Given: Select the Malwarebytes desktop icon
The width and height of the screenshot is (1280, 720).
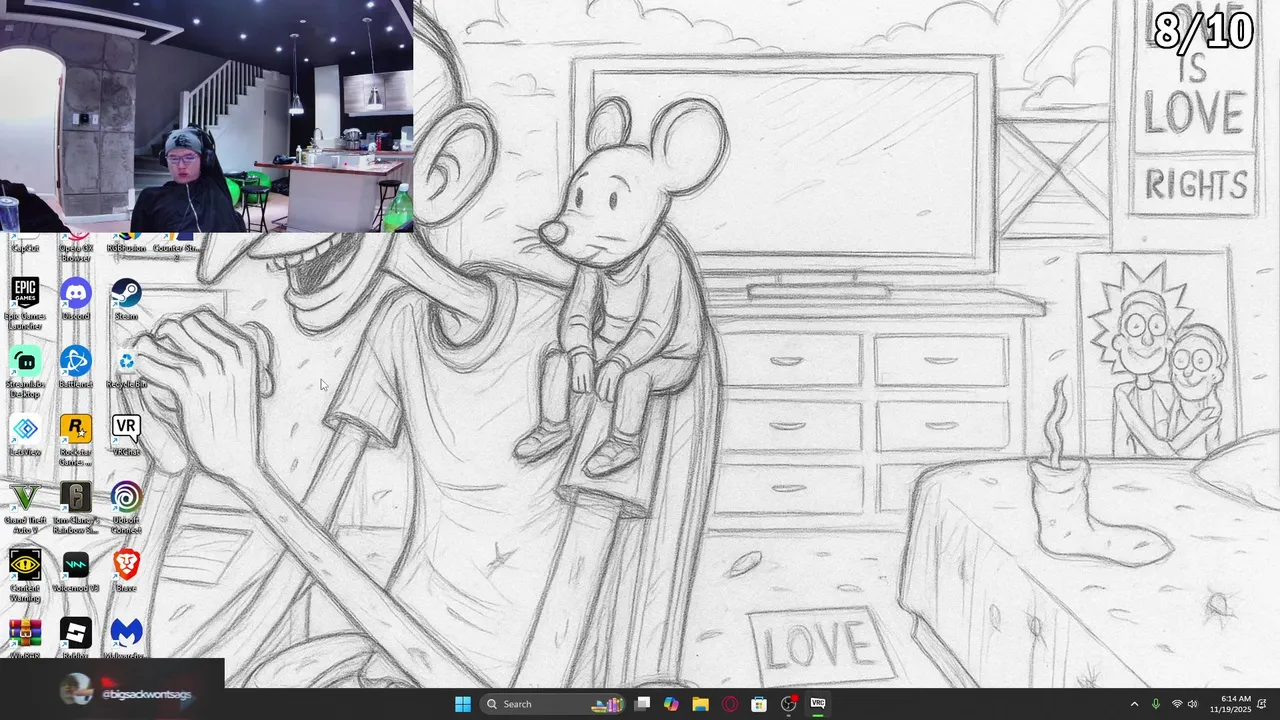Looking at the screenshot, I should pos(126,638).
